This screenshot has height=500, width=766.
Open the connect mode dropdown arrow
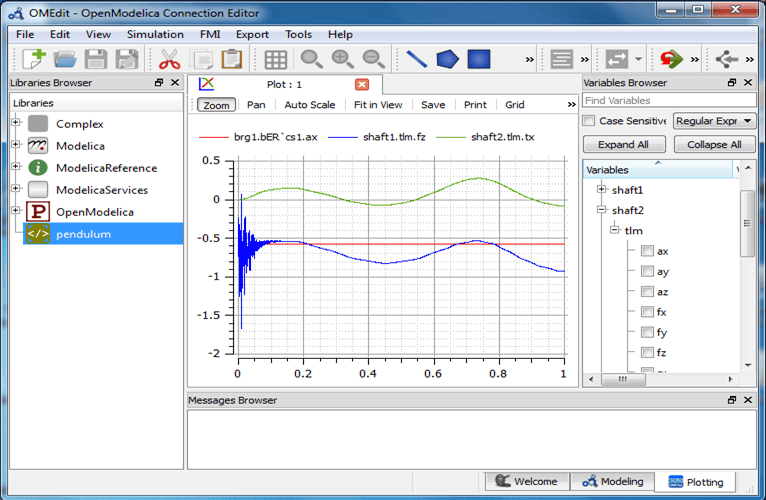638,59
